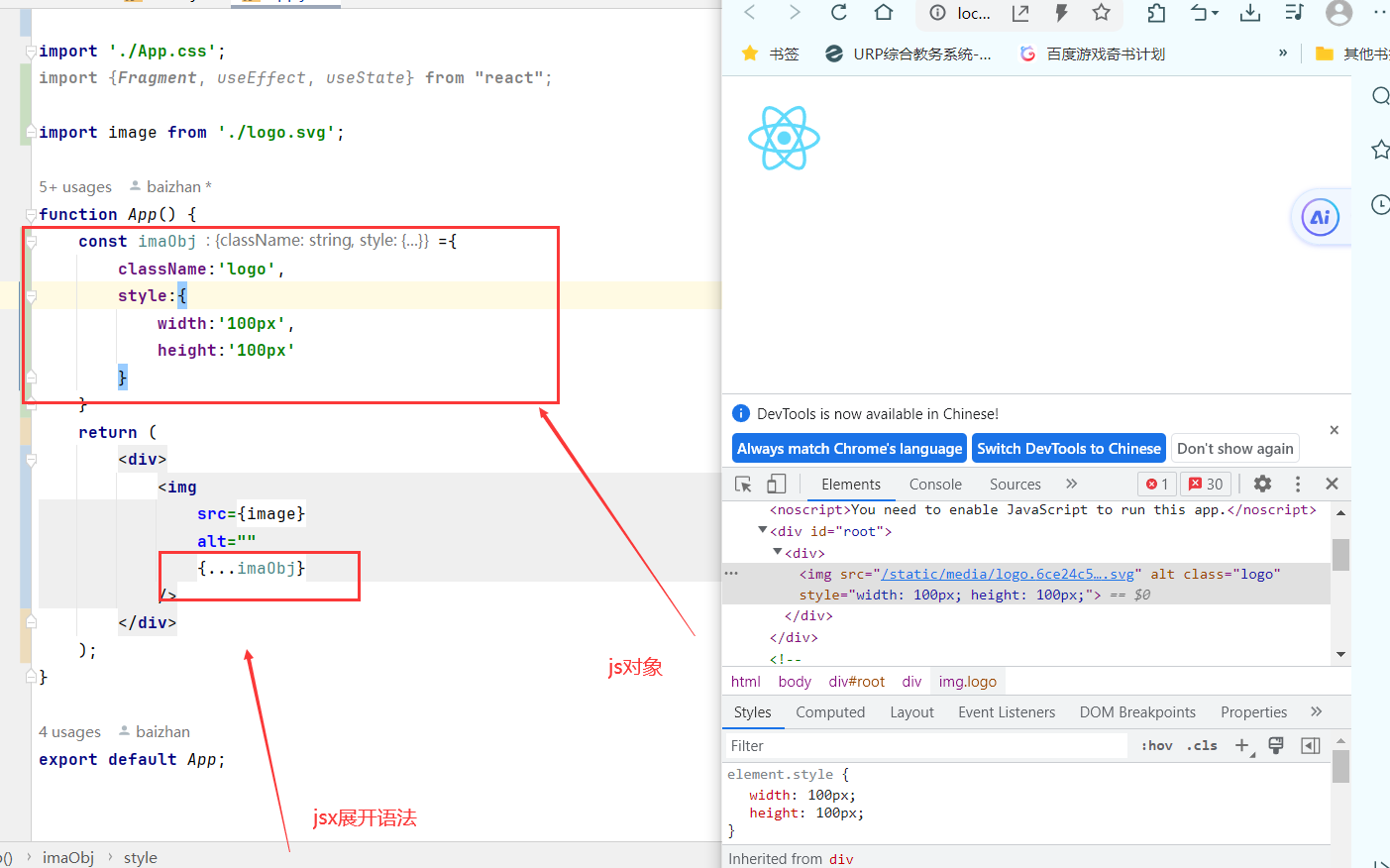This screenshot has width=1390, height=868.
Task: Go back in the browser
Action: tap(750, 12)
